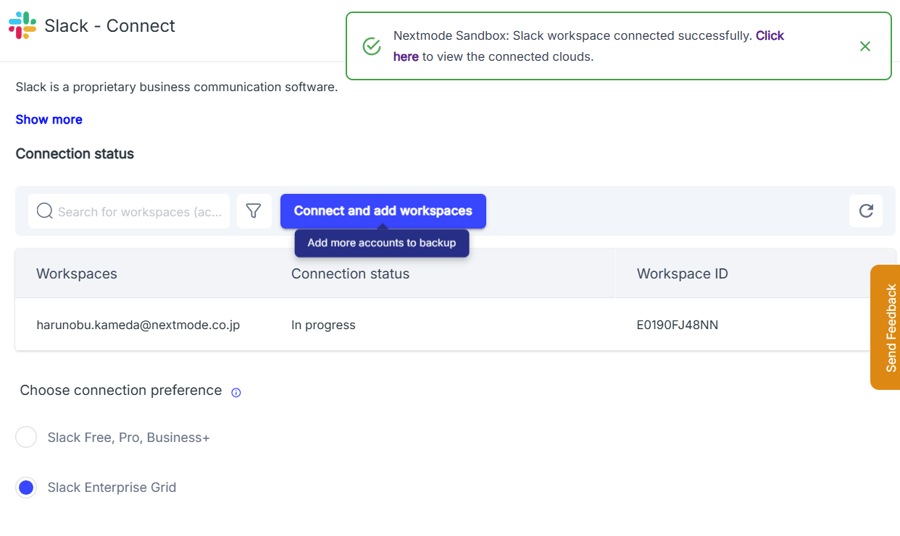Select Slack Enterprise Grid radio button
This screenshot has height=536, width=900.
pos(26,487)
